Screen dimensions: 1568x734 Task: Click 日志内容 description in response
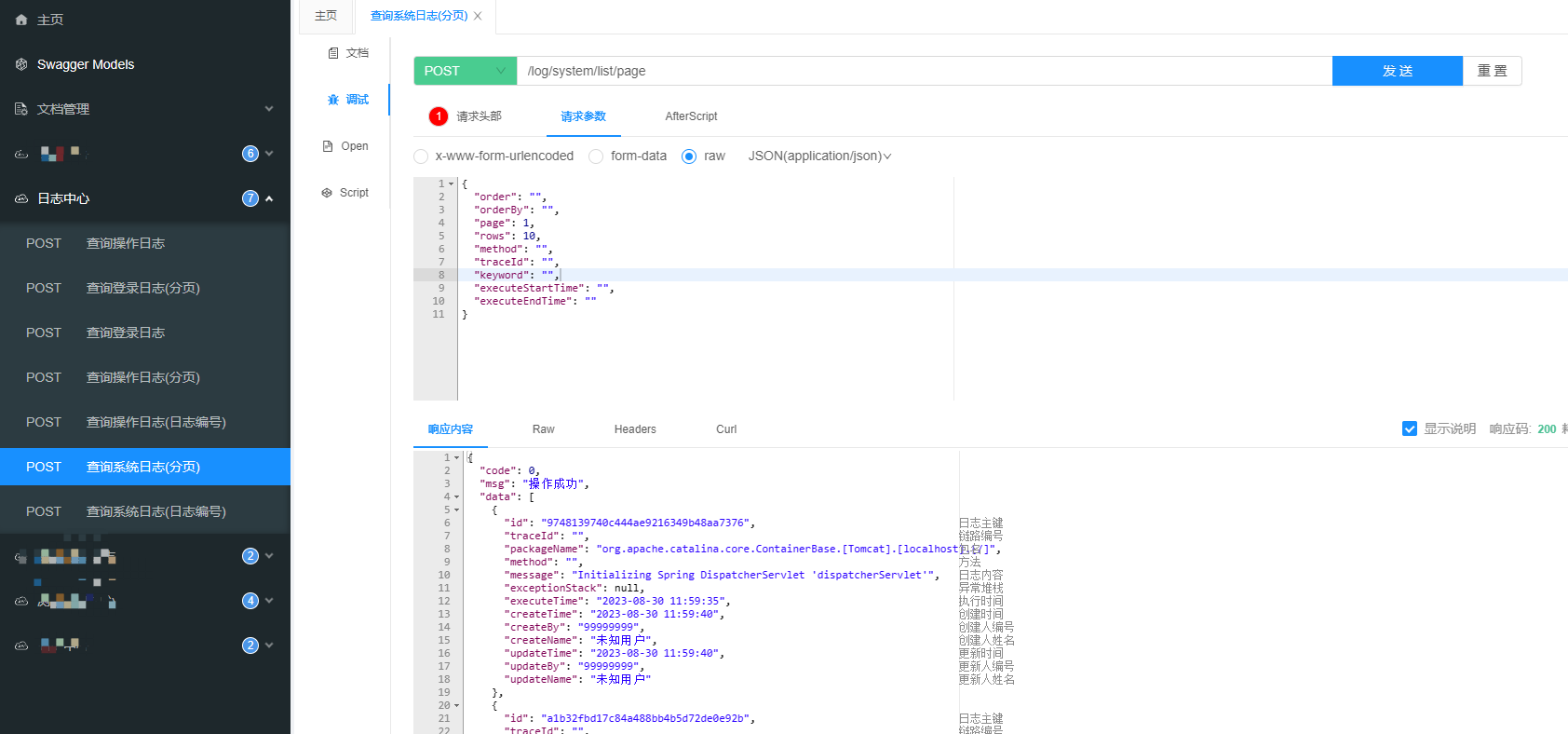pos(981,575)
